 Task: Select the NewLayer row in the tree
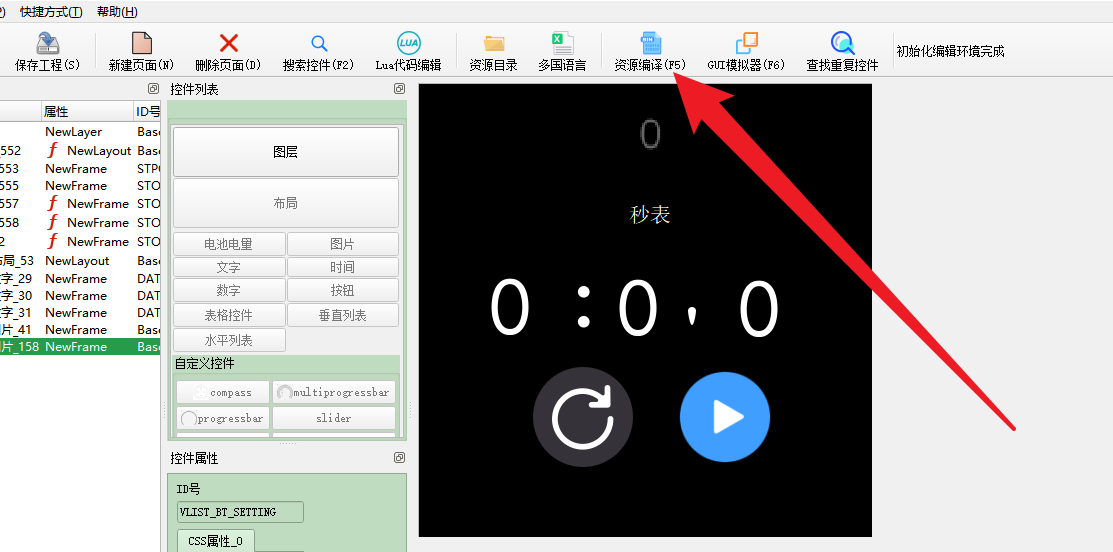coord(80,132)
